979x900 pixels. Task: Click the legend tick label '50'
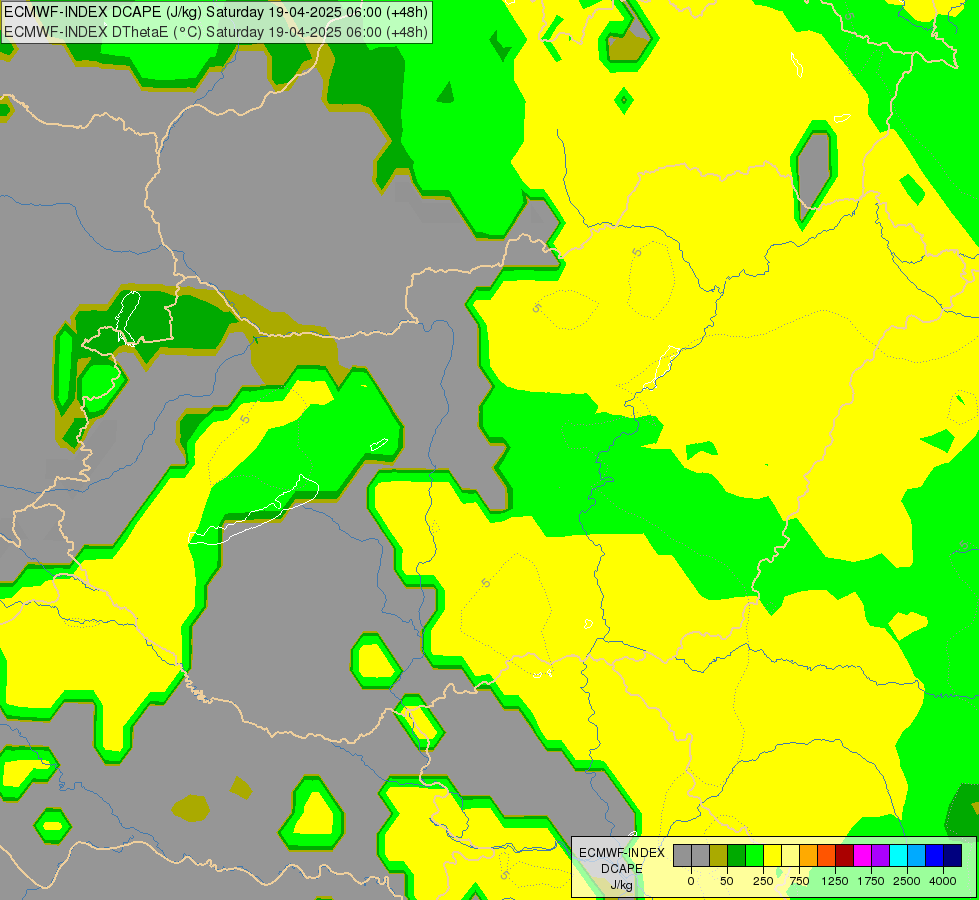[x=727, y=881]
